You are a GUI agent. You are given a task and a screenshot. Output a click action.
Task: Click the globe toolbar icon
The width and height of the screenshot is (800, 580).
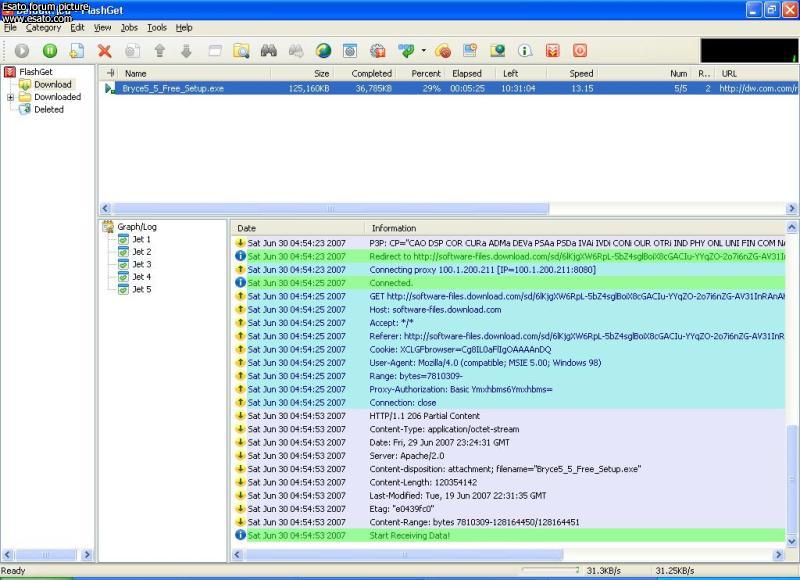click(x=323, y=51)
